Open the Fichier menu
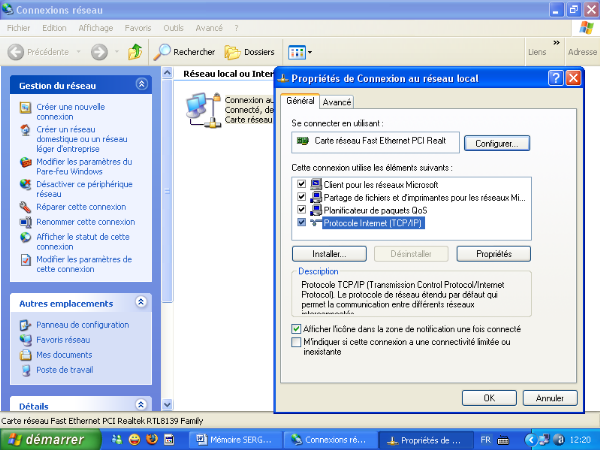The width and height of the screenshot is (600, 450). click(18, 28)
